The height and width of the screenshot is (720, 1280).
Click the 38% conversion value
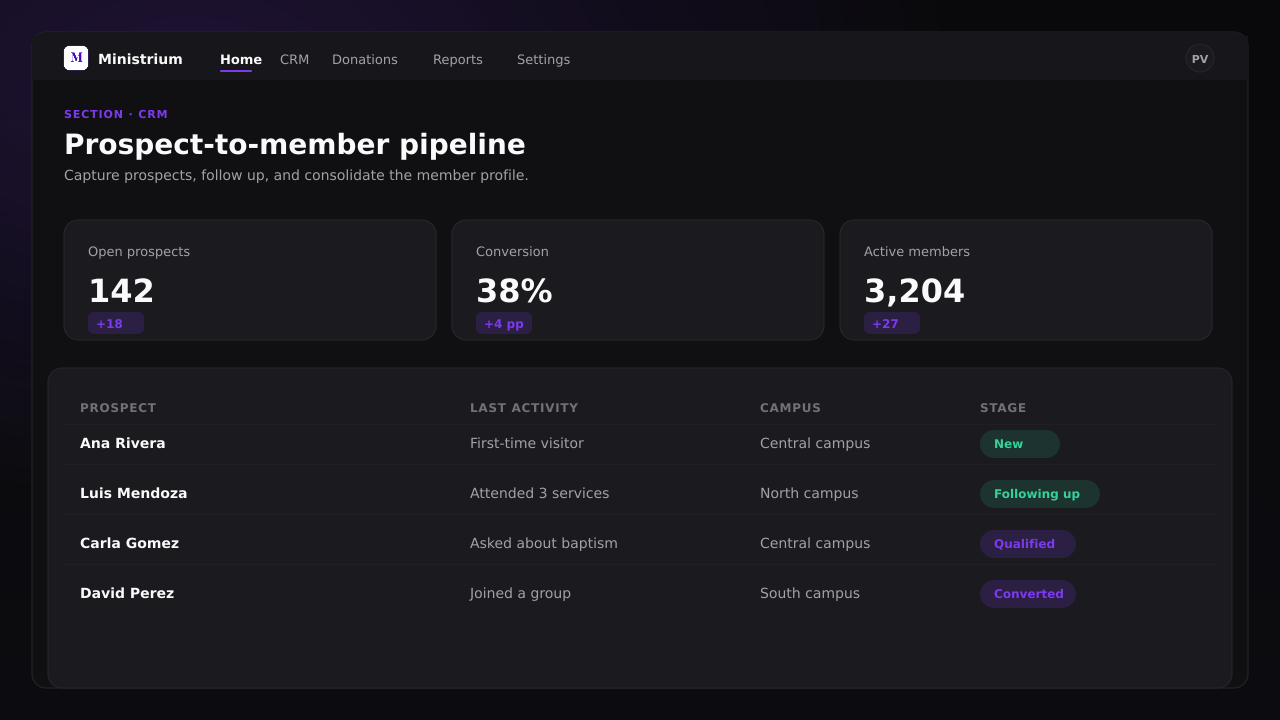point(514,291)
